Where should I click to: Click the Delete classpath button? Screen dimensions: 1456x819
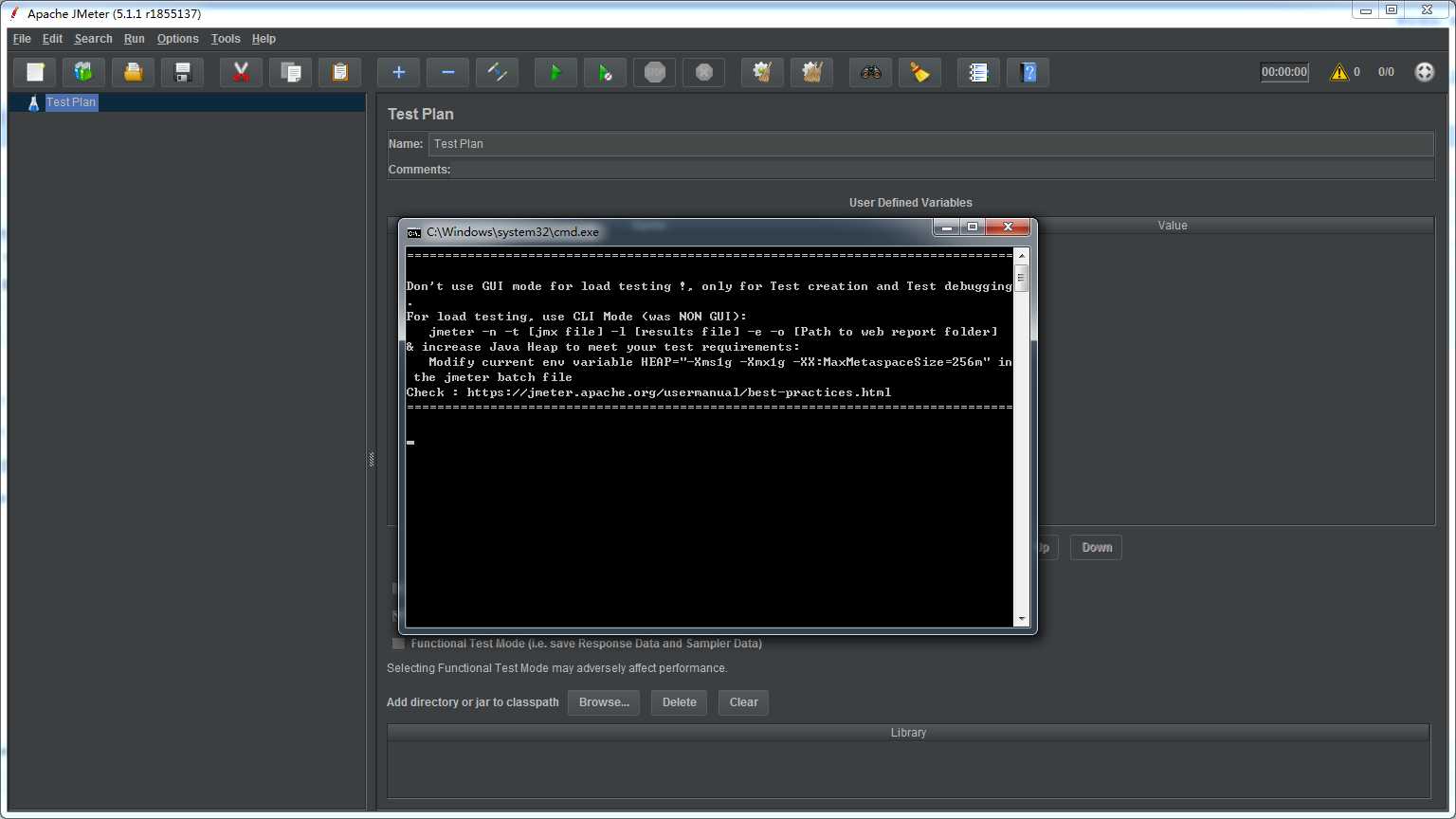(679, 702)
